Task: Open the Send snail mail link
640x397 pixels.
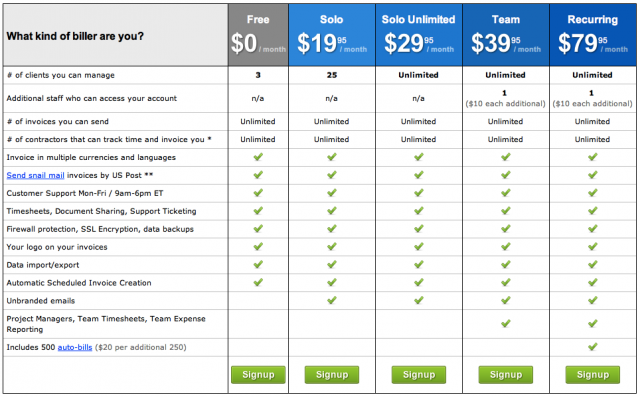Action: [x=36, y=175]
